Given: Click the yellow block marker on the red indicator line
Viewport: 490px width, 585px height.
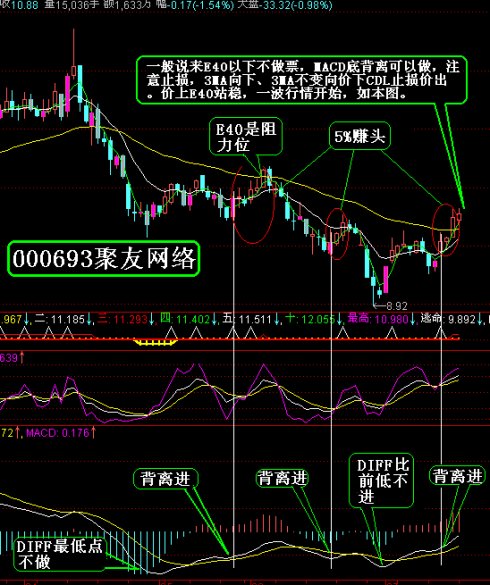Looking at the screenshot, I should (x=155, y=342).
